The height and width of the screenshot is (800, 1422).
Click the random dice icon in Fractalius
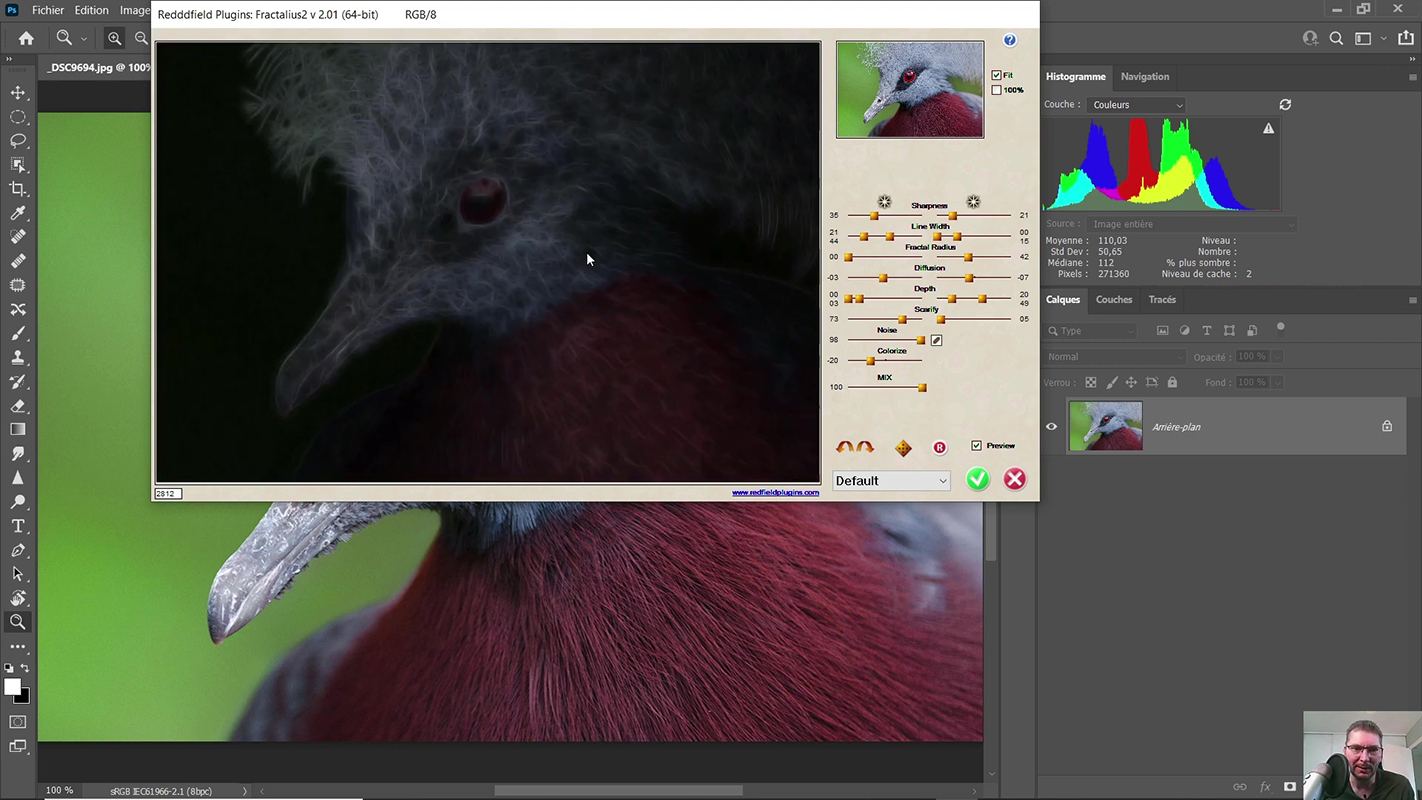[903, 448]
